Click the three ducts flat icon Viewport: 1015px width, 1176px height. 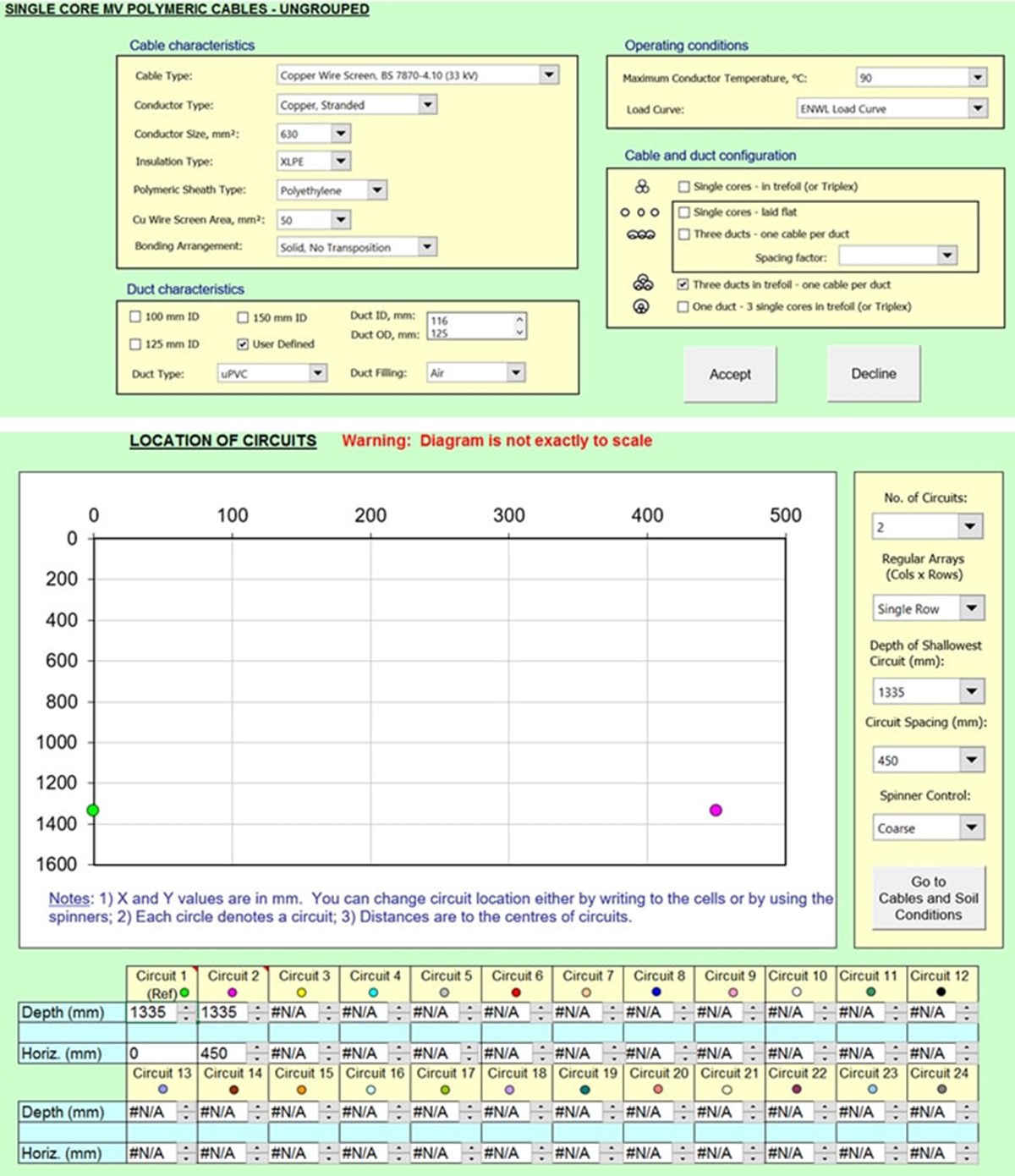pyautogui.click(x=640, y=234)
